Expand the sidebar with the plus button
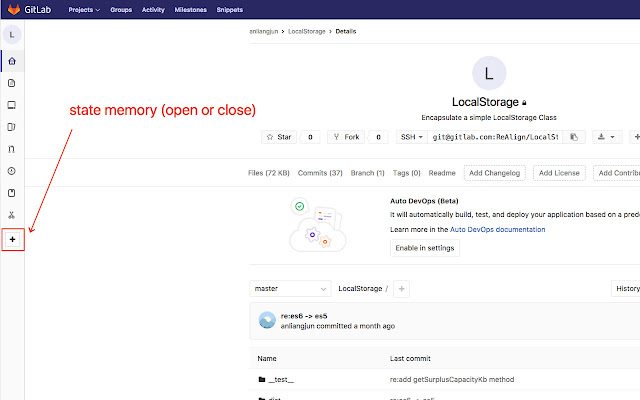This screenshot has height=400, width=640. tap(12, 240)
